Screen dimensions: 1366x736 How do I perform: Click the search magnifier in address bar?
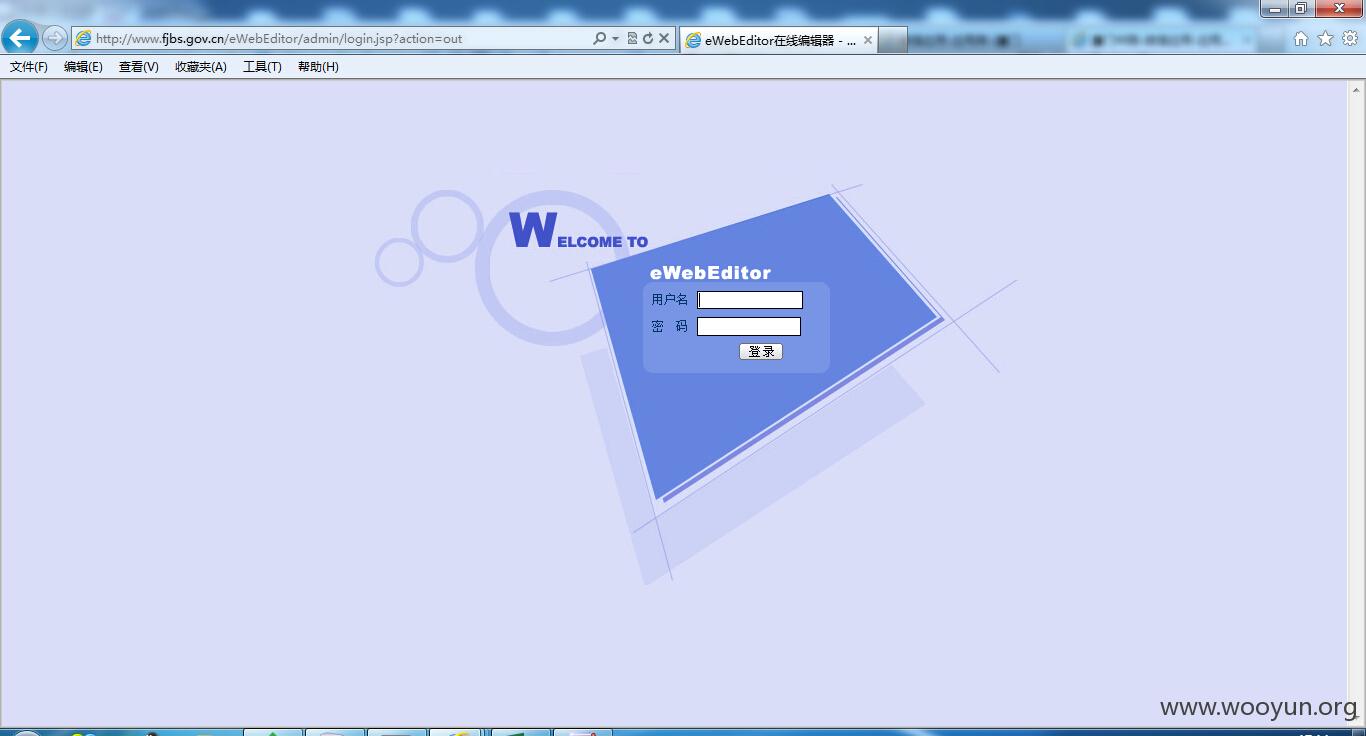point(599,38)
